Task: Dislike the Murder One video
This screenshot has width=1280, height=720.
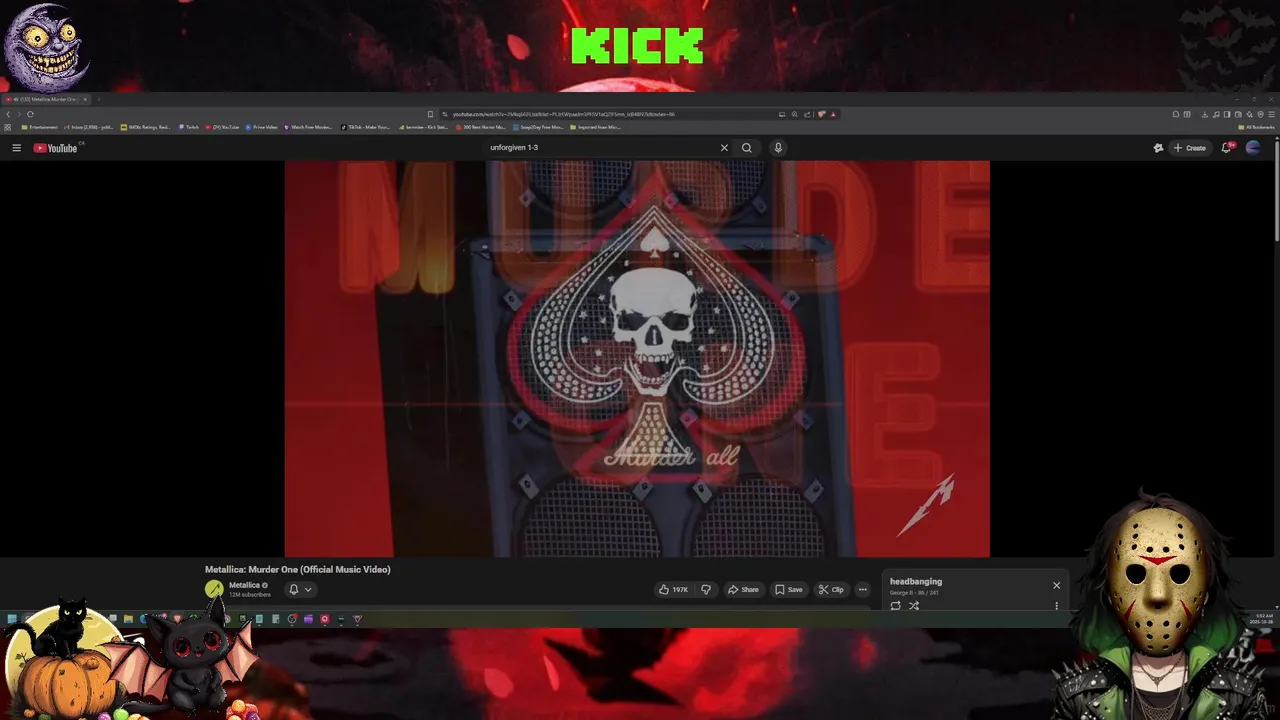Action: pyautogui.click(x=706, y=590)
